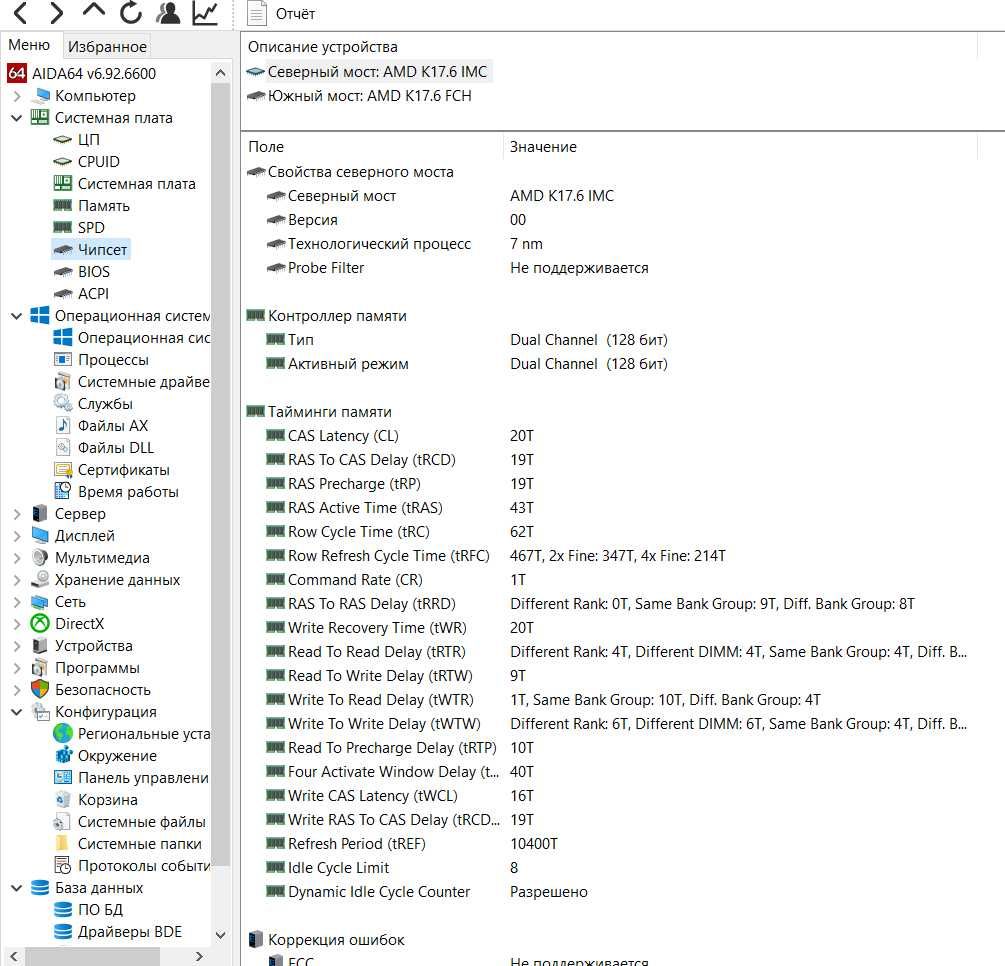The image size is (1005, 966).
Task: Open the Время работы page
Action: coord(128,492)
